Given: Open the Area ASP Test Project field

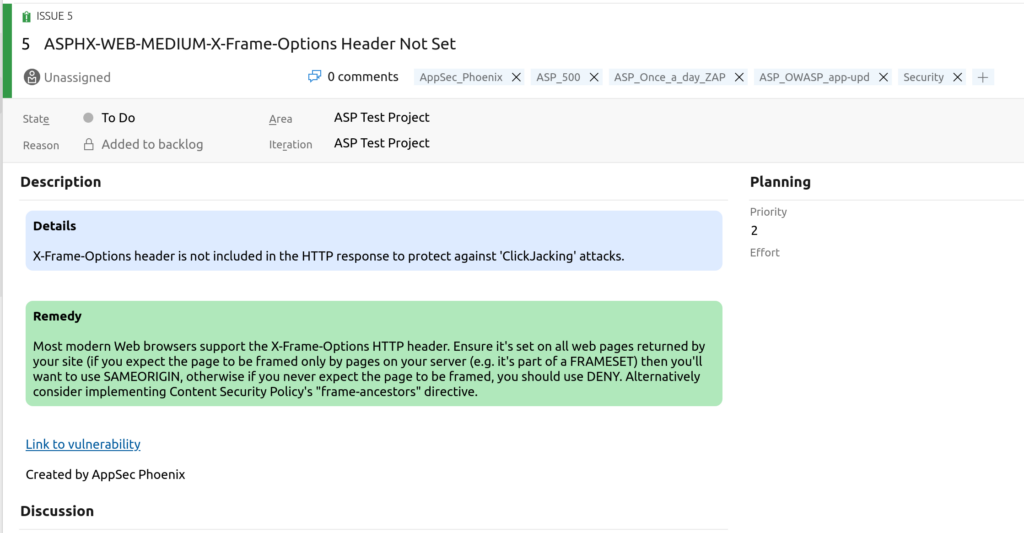Looking at the screenshot, I should (381, 118).
